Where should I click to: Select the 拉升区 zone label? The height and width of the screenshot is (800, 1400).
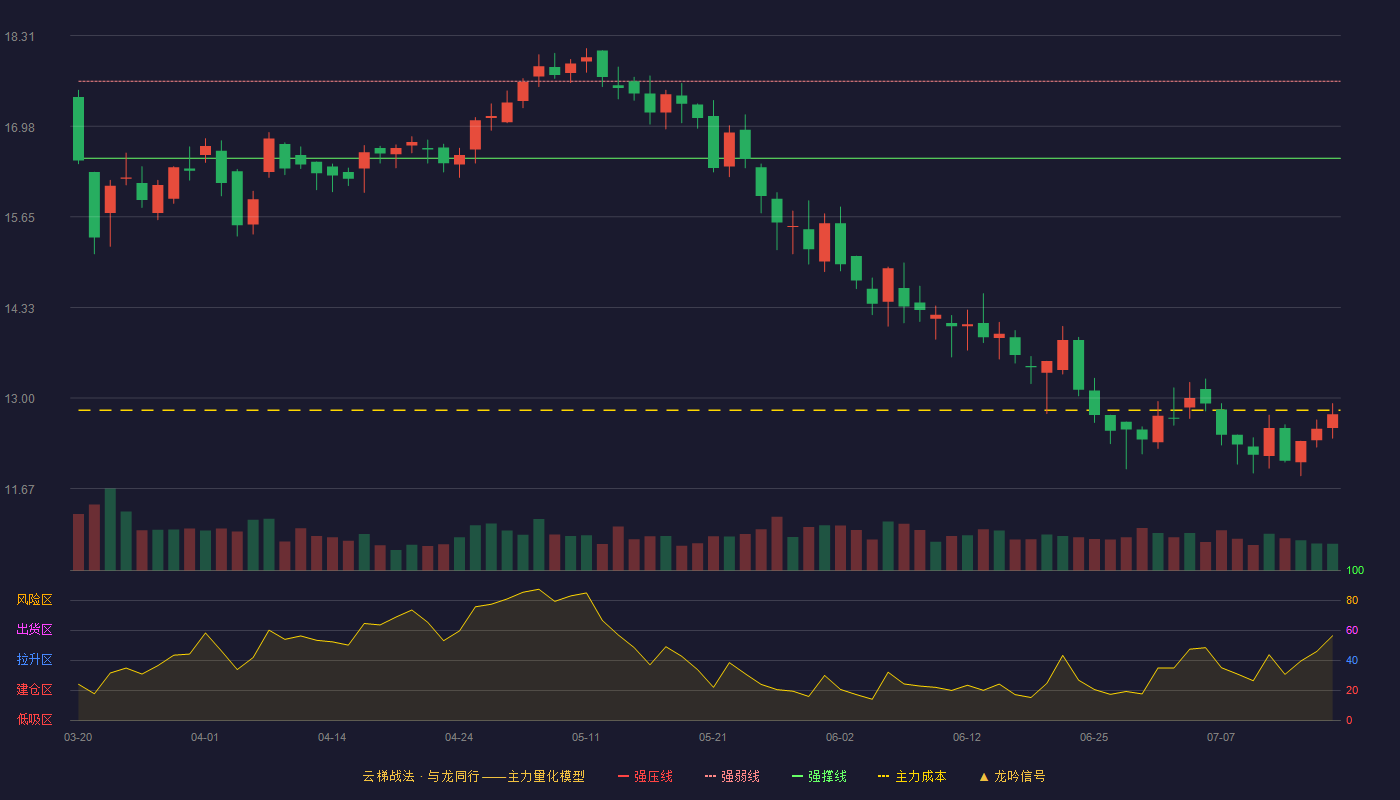click(34, 660)
